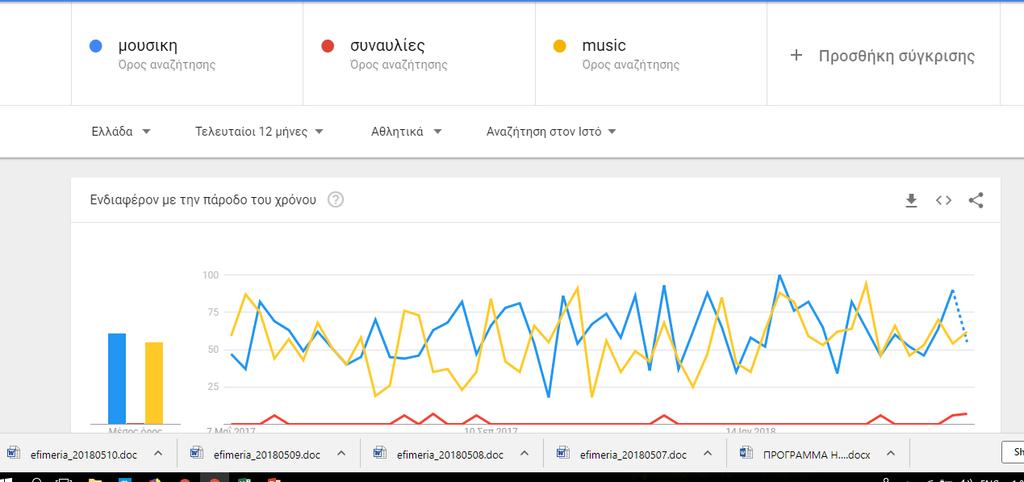The image size is (1024, 482).
Task: Open the Τελευταίοι 12 μήνες time range dropdown
Action: 259,131
